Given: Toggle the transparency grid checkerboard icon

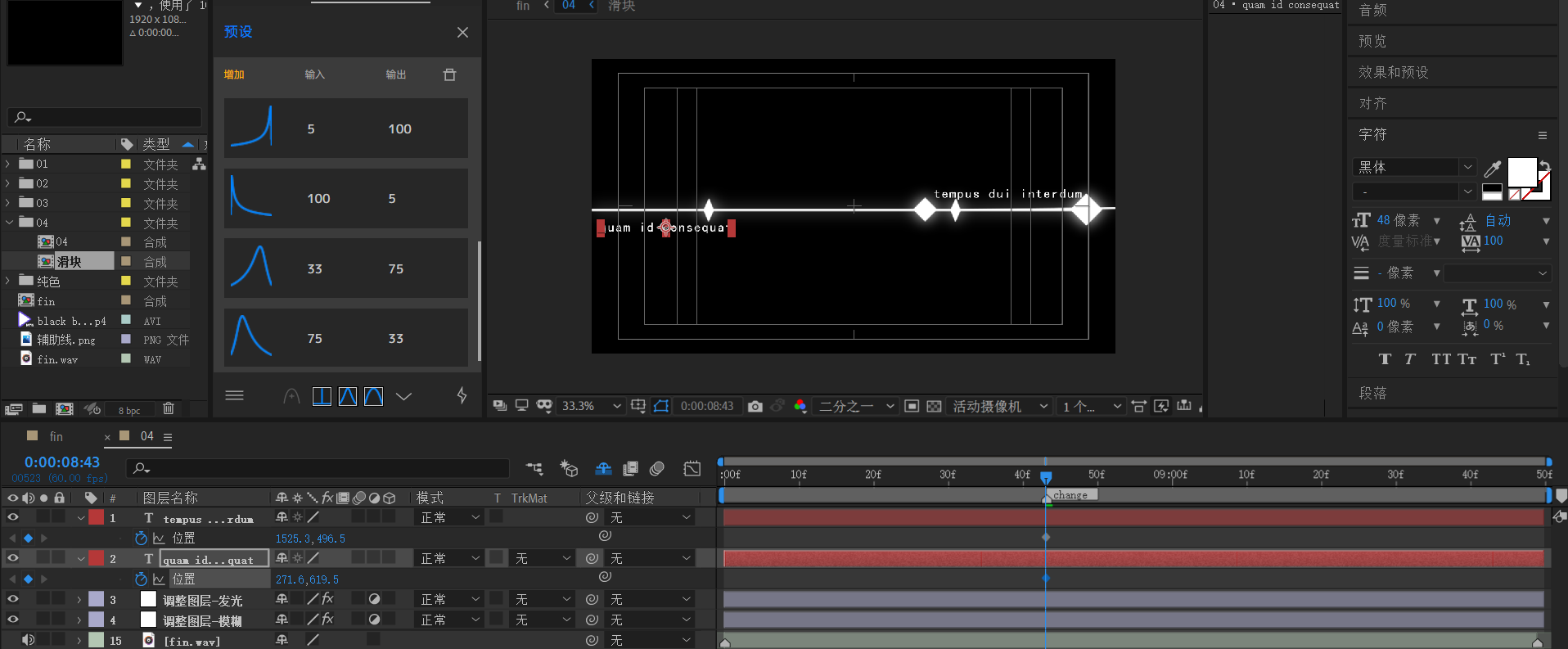Looking at the screenshot, I should click(x=934, y=406).
